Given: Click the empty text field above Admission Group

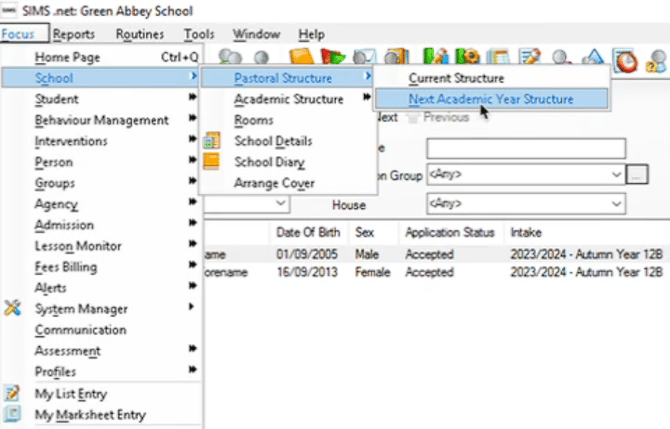Looking at the screenshot, I should 525,148.
